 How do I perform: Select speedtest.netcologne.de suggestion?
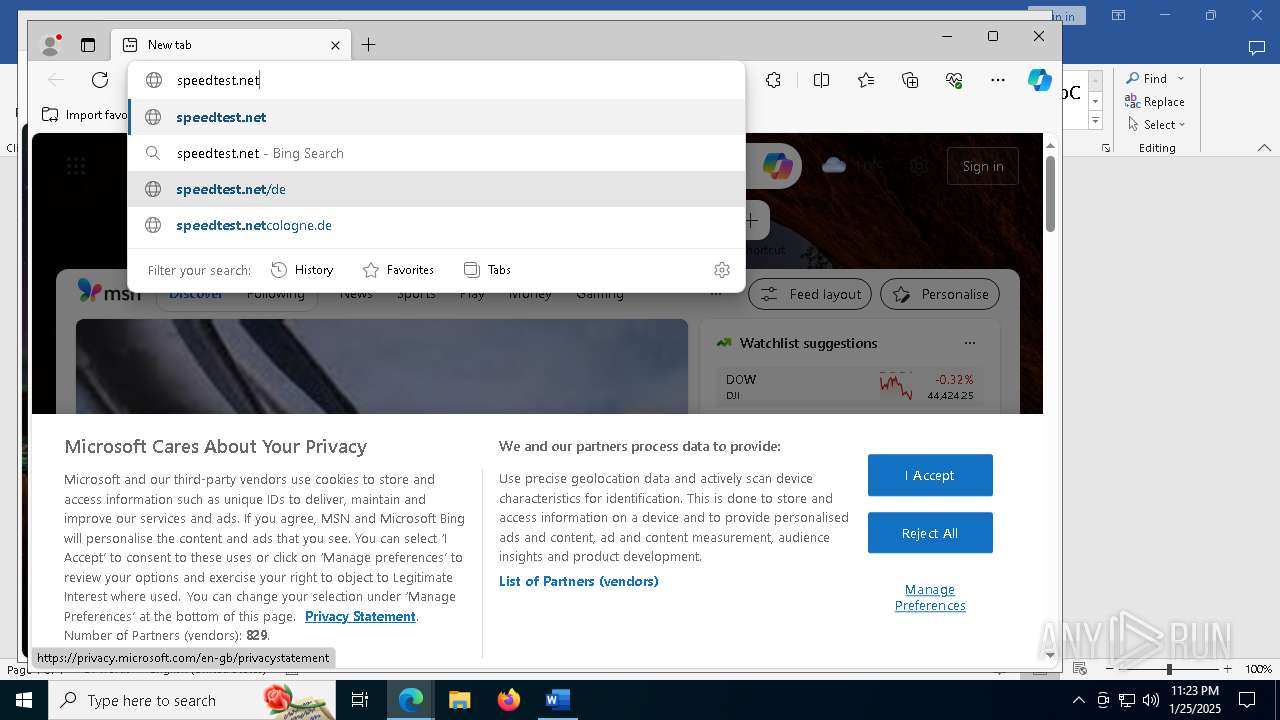pos(437,225)
